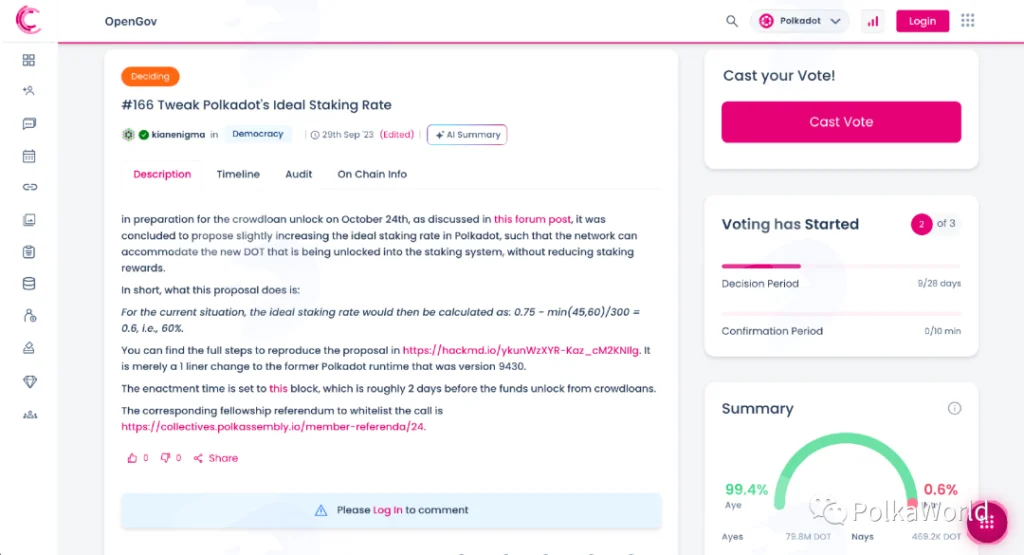Open the floating pink grid menu button
Screen dimensions: 1024x555
click(x=987, y=522)
